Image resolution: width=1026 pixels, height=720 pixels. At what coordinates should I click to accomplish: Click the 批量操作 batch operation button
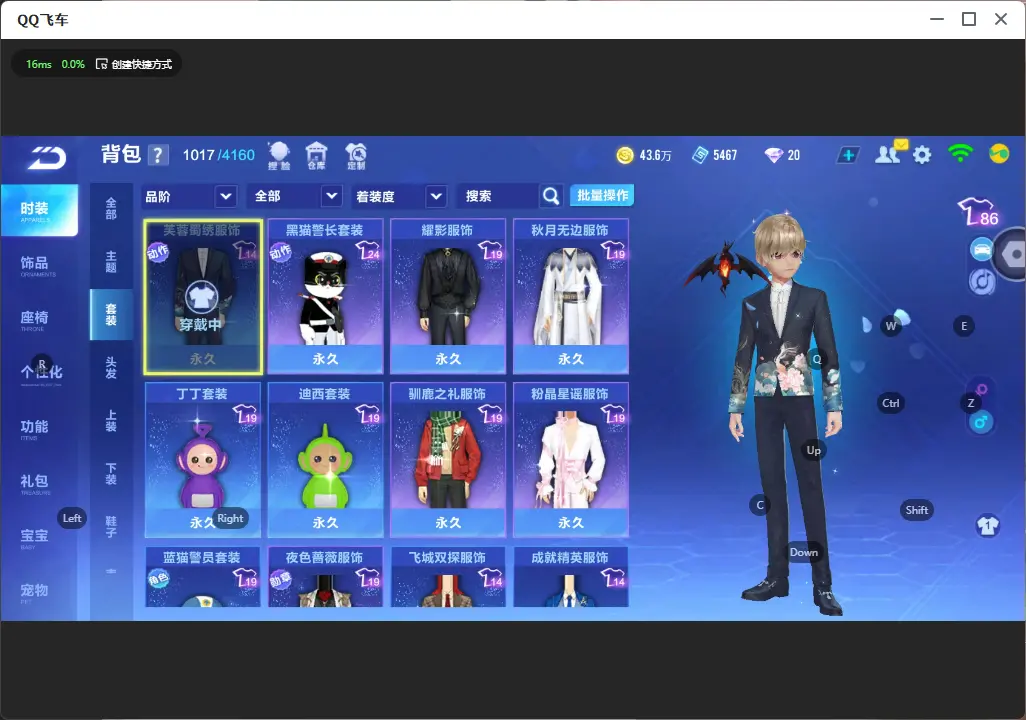click(602, 195)
